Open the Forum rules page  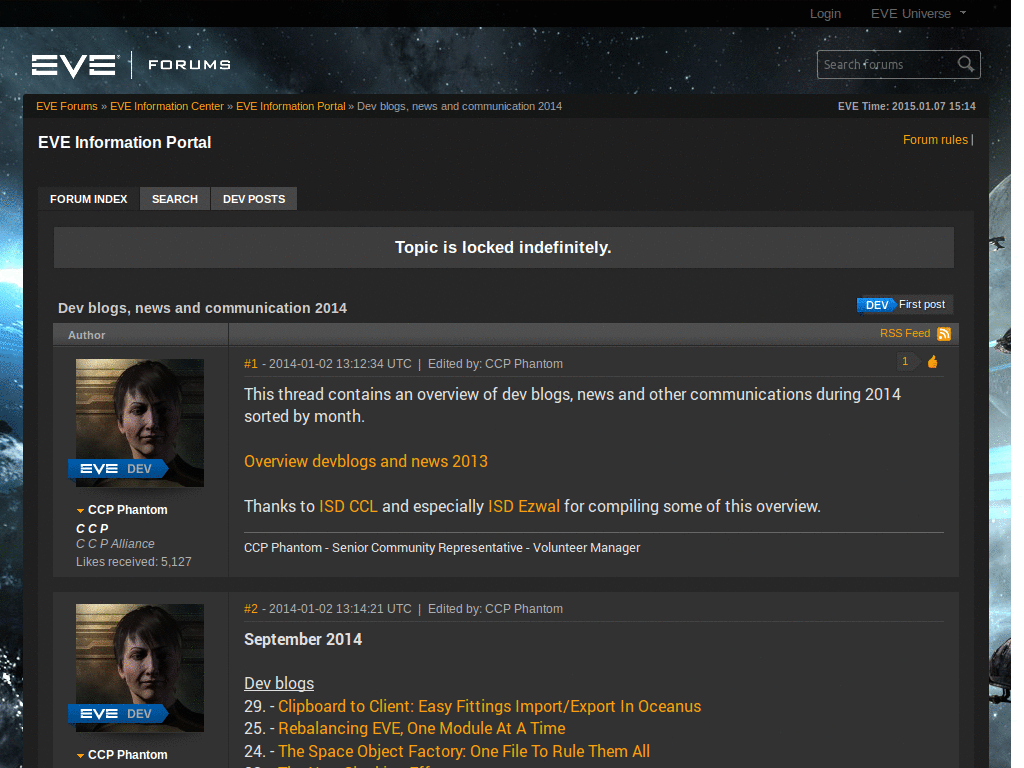click(934, 139)
